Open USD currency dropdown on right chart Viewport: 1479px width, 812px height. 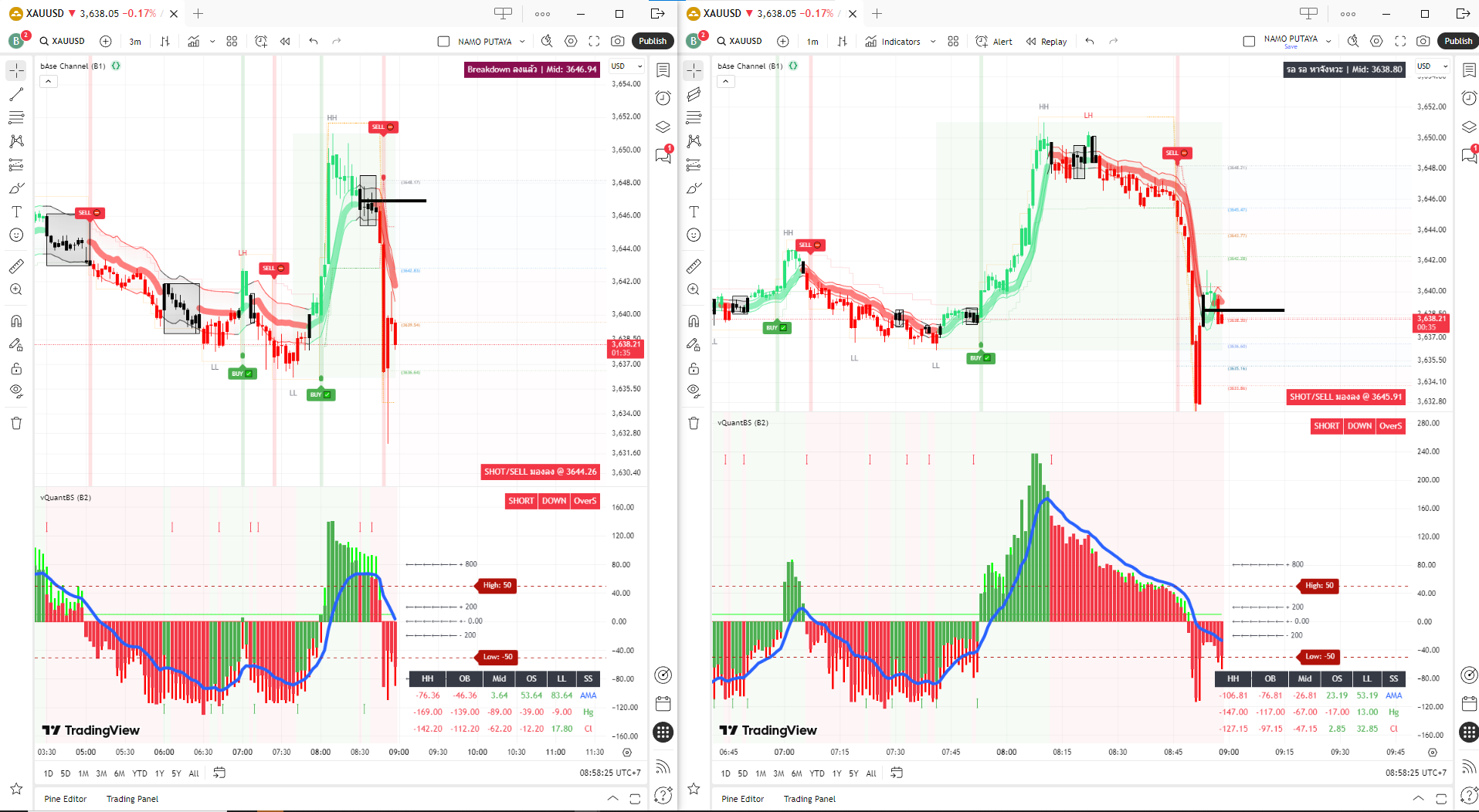1431,66
